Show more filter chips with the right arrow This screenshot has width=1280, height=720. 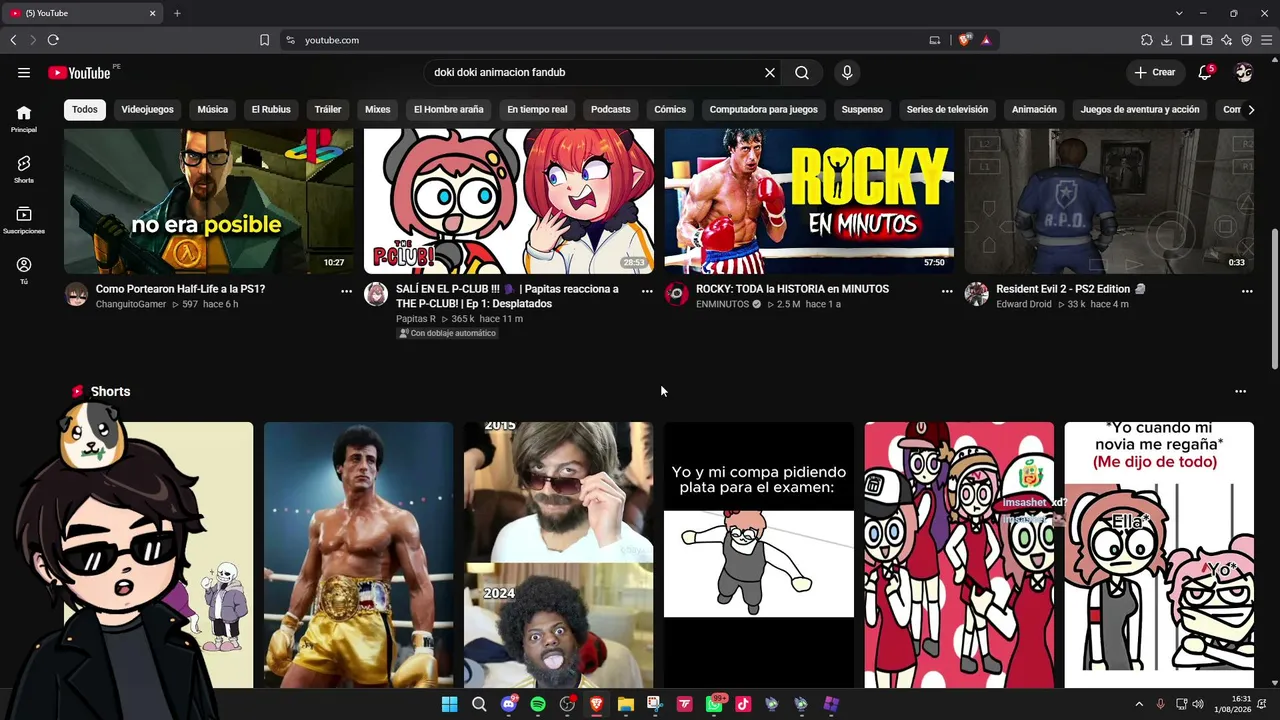pos(1251,109)
